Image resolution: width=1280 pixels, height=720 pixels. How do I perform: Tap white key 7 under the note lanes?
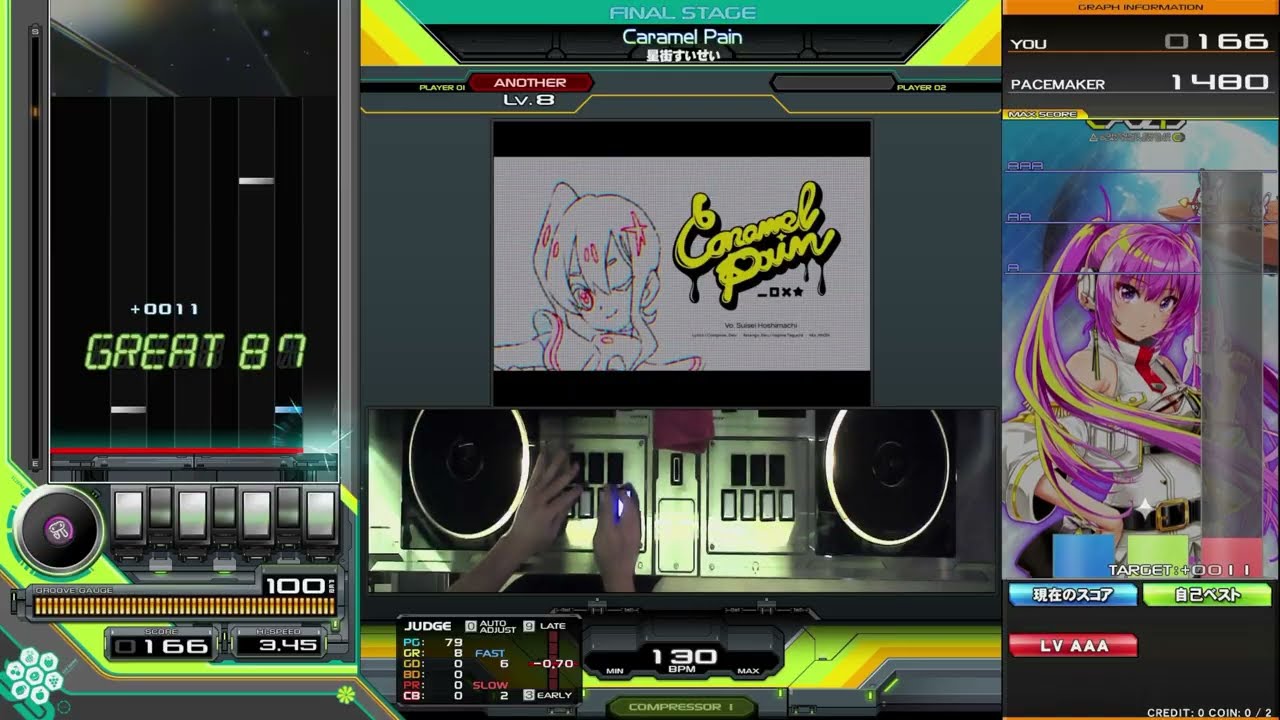click(321, 516)
